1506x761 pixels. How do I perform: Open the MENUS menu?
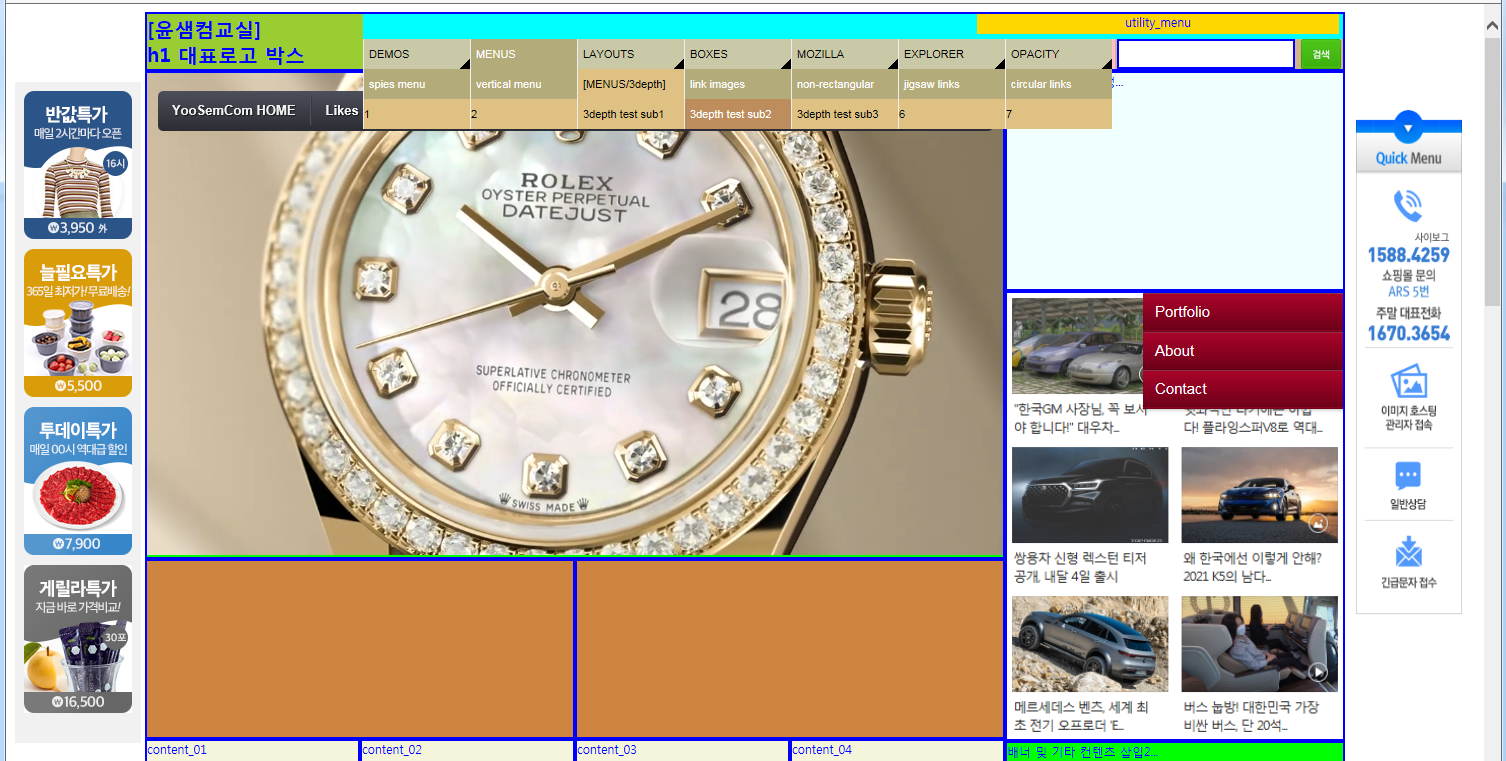coord(524,54)
